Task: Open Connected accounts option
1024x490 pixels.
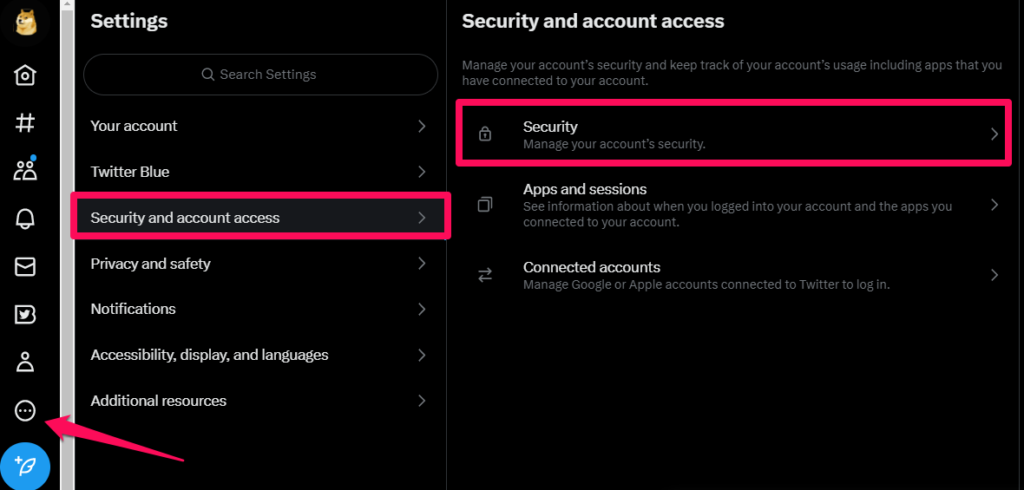Action: (x=733, y=276)
